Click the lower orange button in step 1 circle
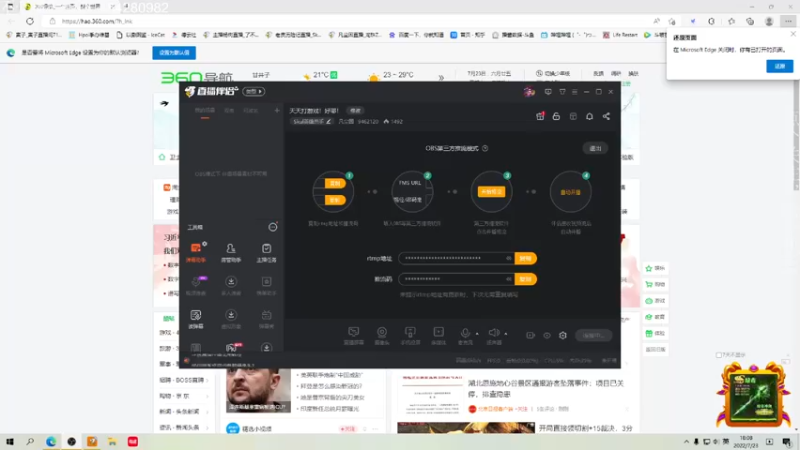Image resolution: width=800 pixels, height=450 pixels. coord(335,200)
